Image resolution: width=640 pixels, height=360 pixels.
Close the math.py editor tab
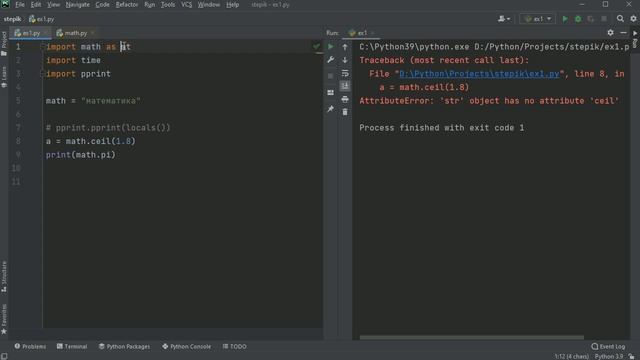93,33
